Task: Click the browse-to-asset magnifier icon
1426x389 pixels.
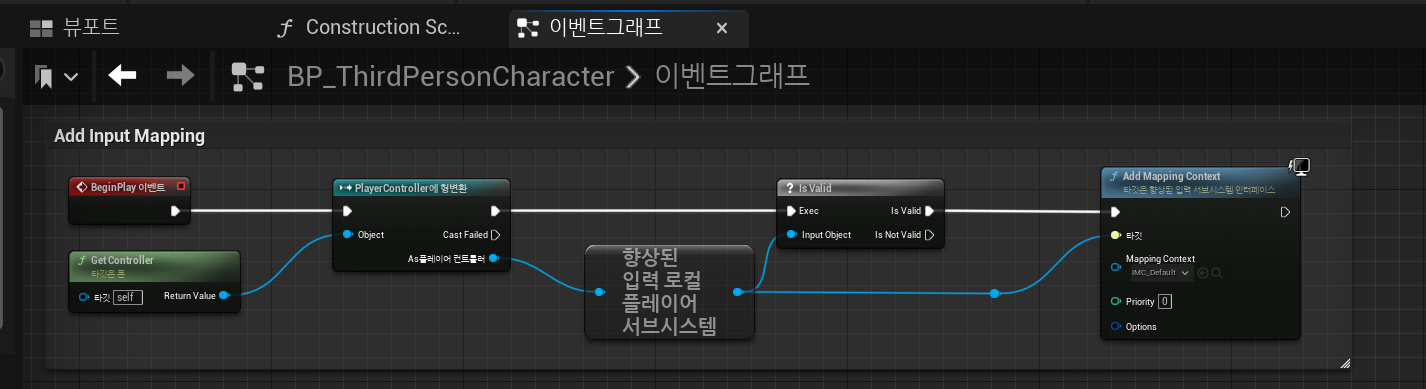Action: (x=1217, y=272)
